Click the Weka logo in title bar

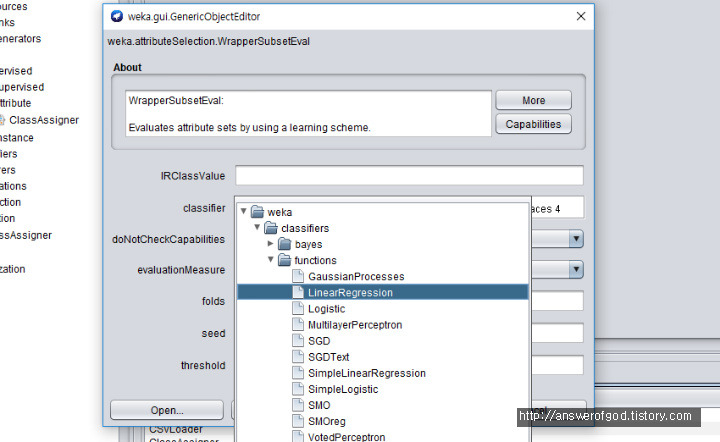click(117, 17)
